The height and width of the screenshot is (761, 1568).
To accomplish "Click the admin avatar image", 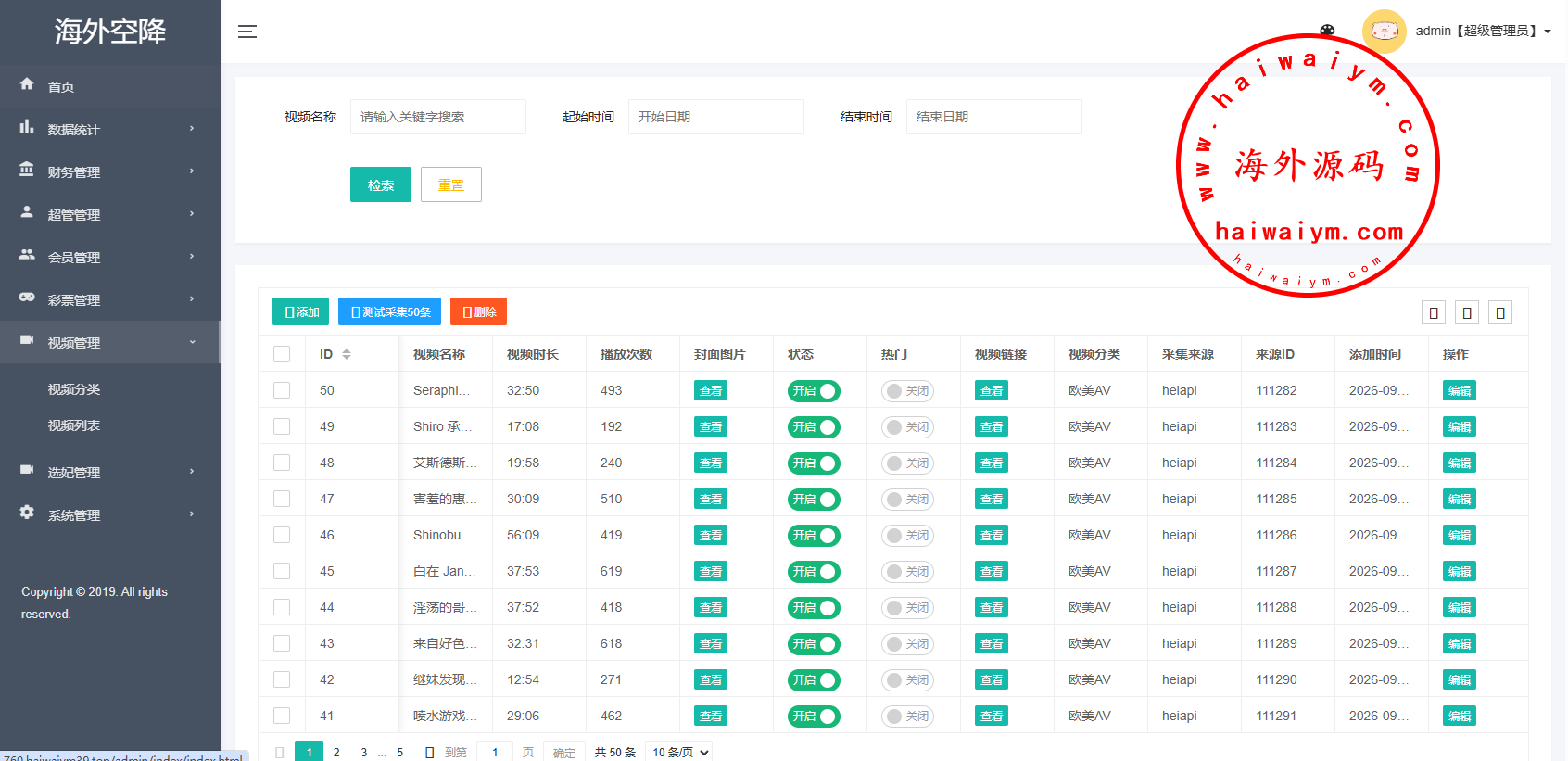I will click(x=1384, y=31).
